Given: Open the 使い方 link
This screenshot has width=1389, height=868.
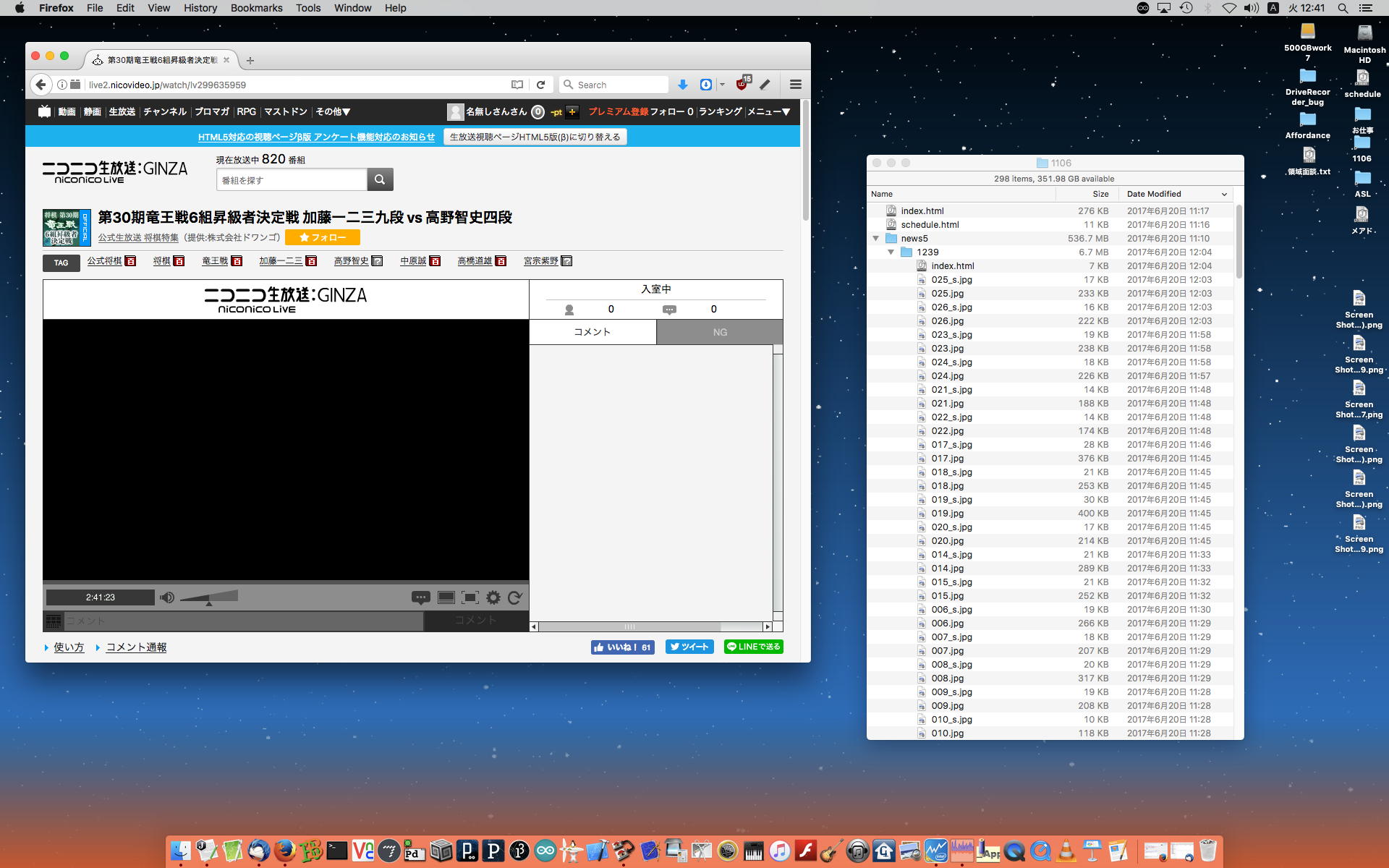Looking at the screenshot, I should pos(69,647).
